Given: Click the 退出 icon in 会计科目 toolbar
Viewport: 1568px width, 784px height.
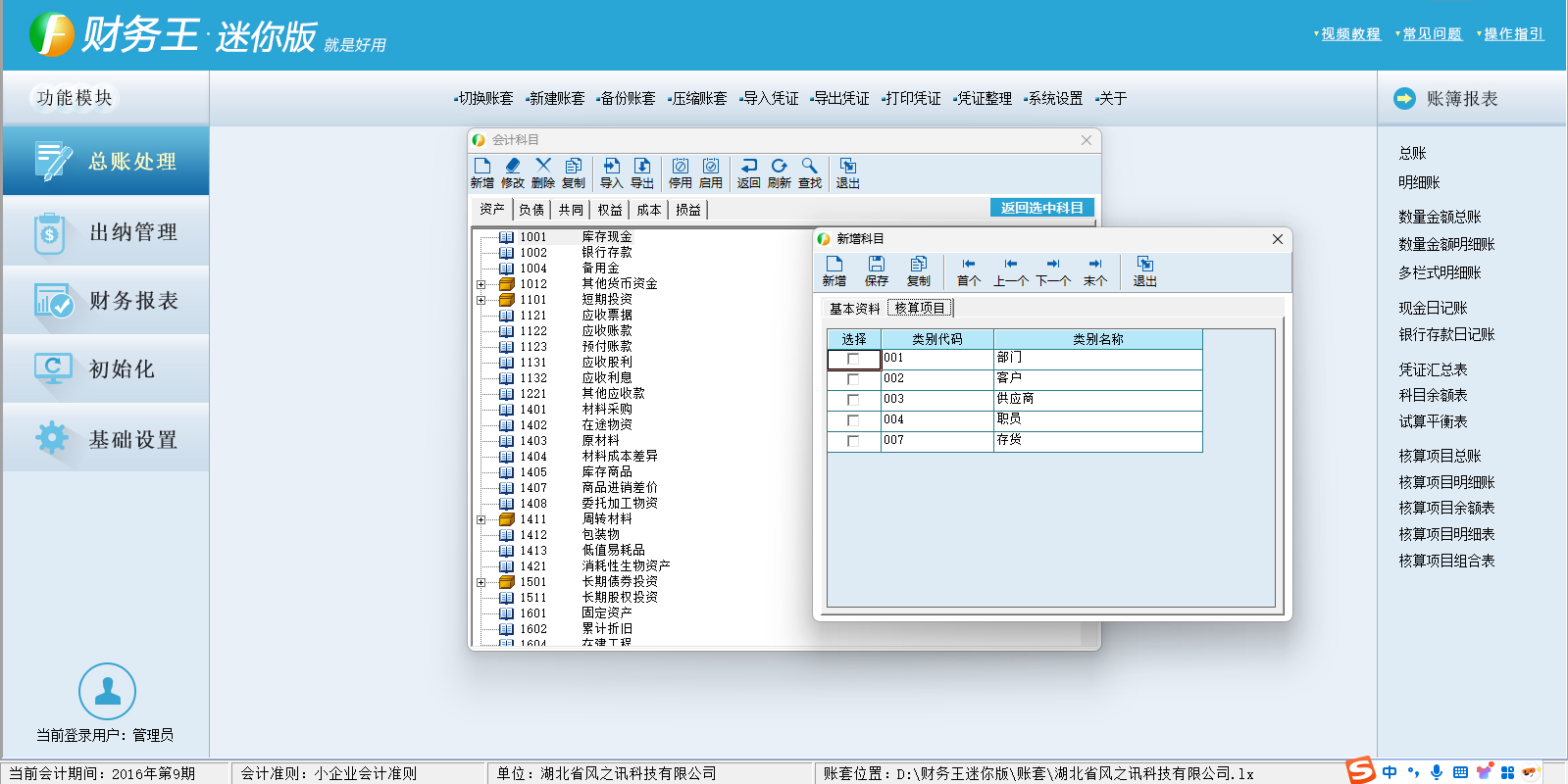Looking at the screenshot, I should coord(848,172).
